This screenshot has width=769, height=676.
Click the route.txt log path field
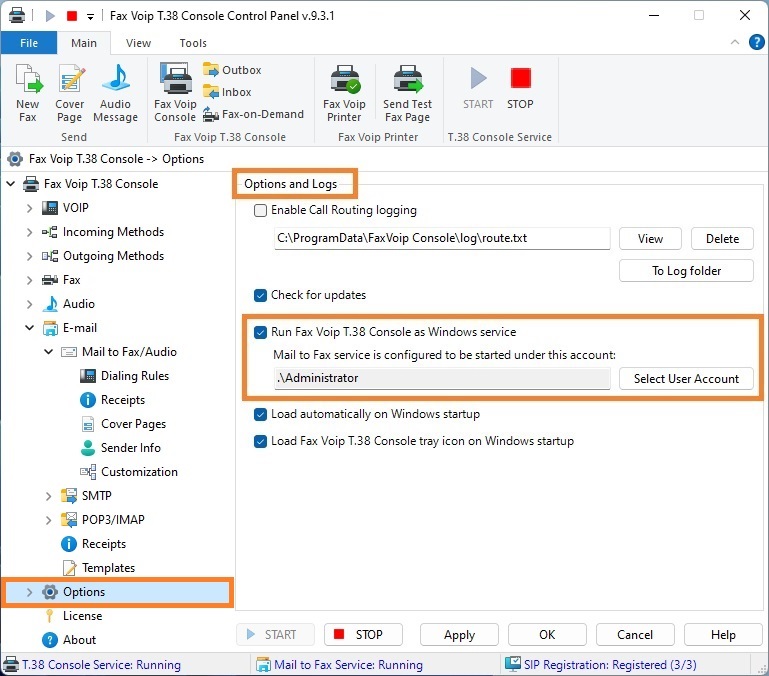point(442,238)
